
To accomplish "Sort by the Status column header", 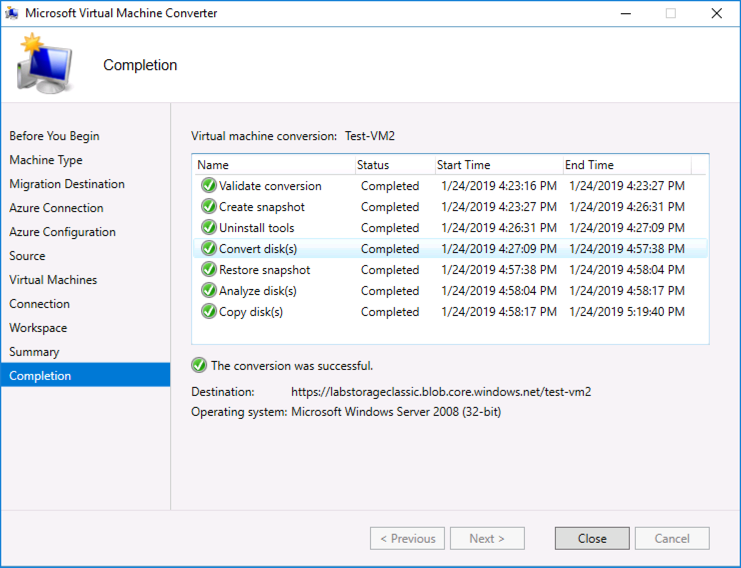I will [395, 165].
